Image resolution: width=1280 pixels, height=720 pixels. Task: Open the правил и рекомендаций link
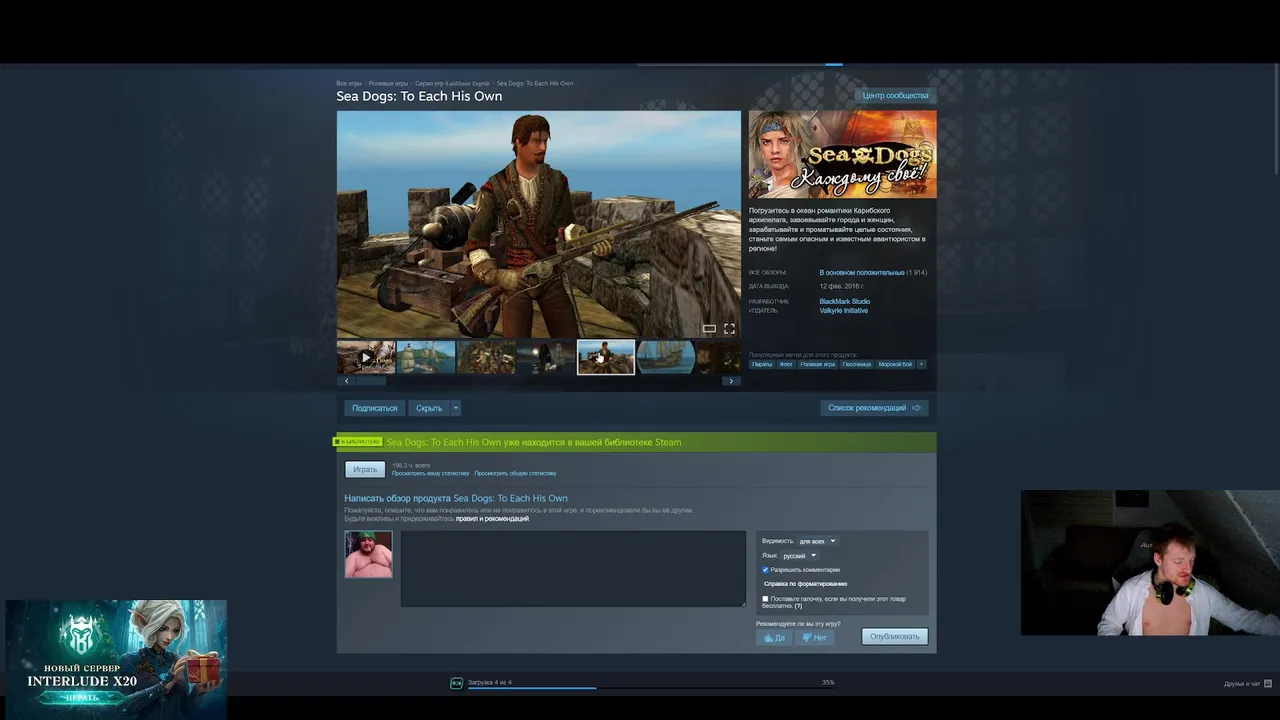(492, 519)
